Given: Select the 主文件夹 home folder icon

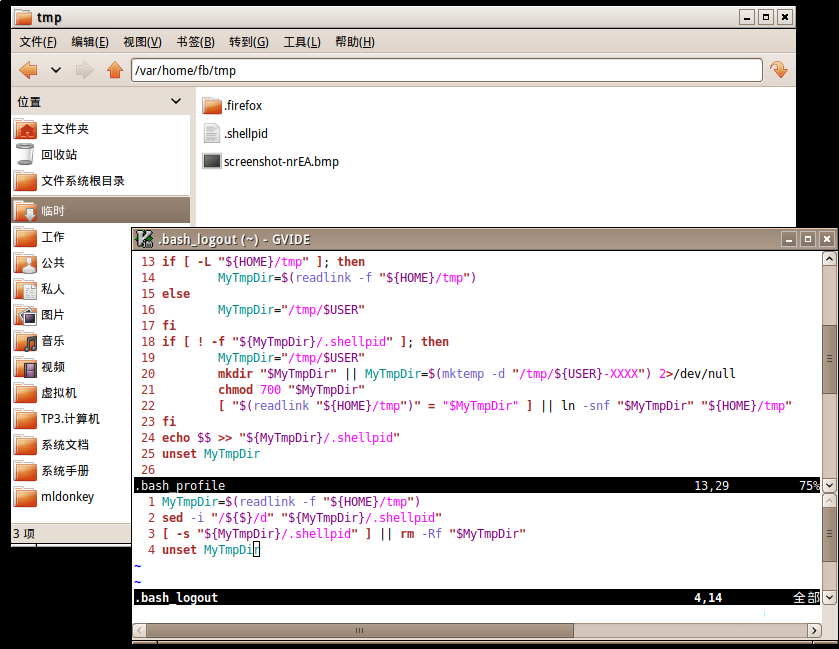Looking at the screenshot, I should point(26,129).
